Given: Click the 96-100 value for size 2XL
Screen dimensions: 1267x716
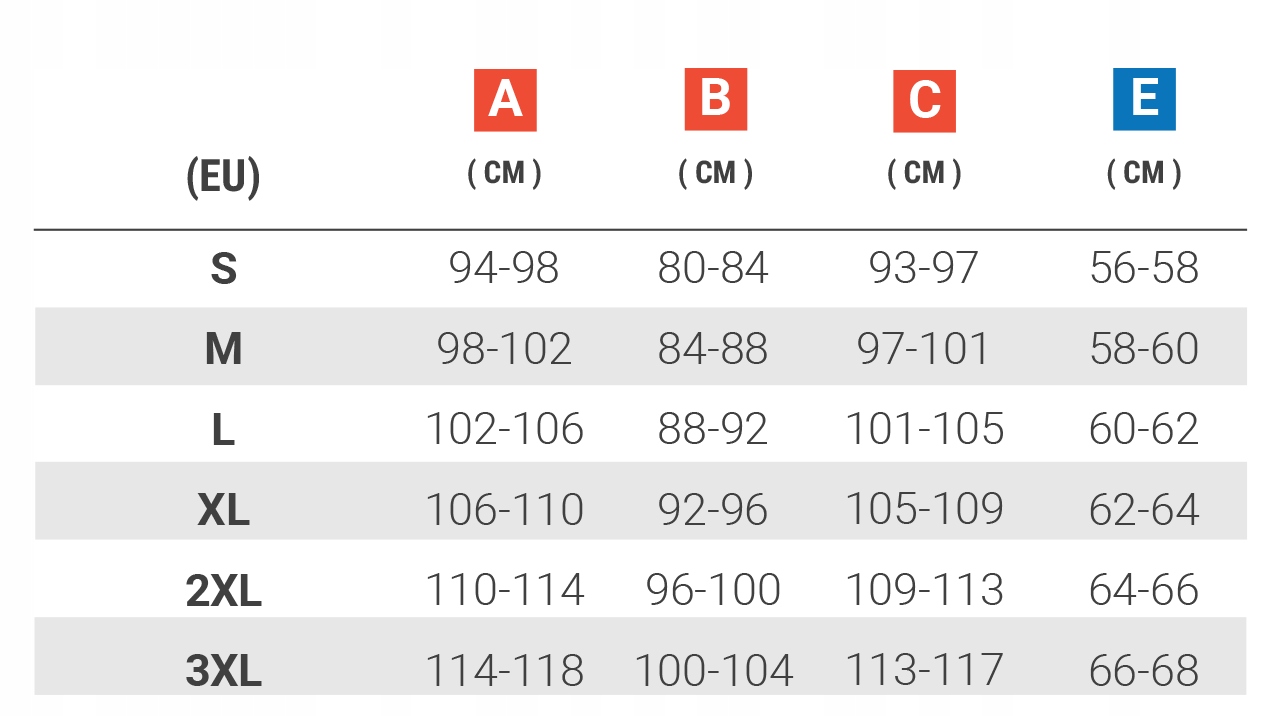Looking at the screenshot, I should [x=713, y=590].
